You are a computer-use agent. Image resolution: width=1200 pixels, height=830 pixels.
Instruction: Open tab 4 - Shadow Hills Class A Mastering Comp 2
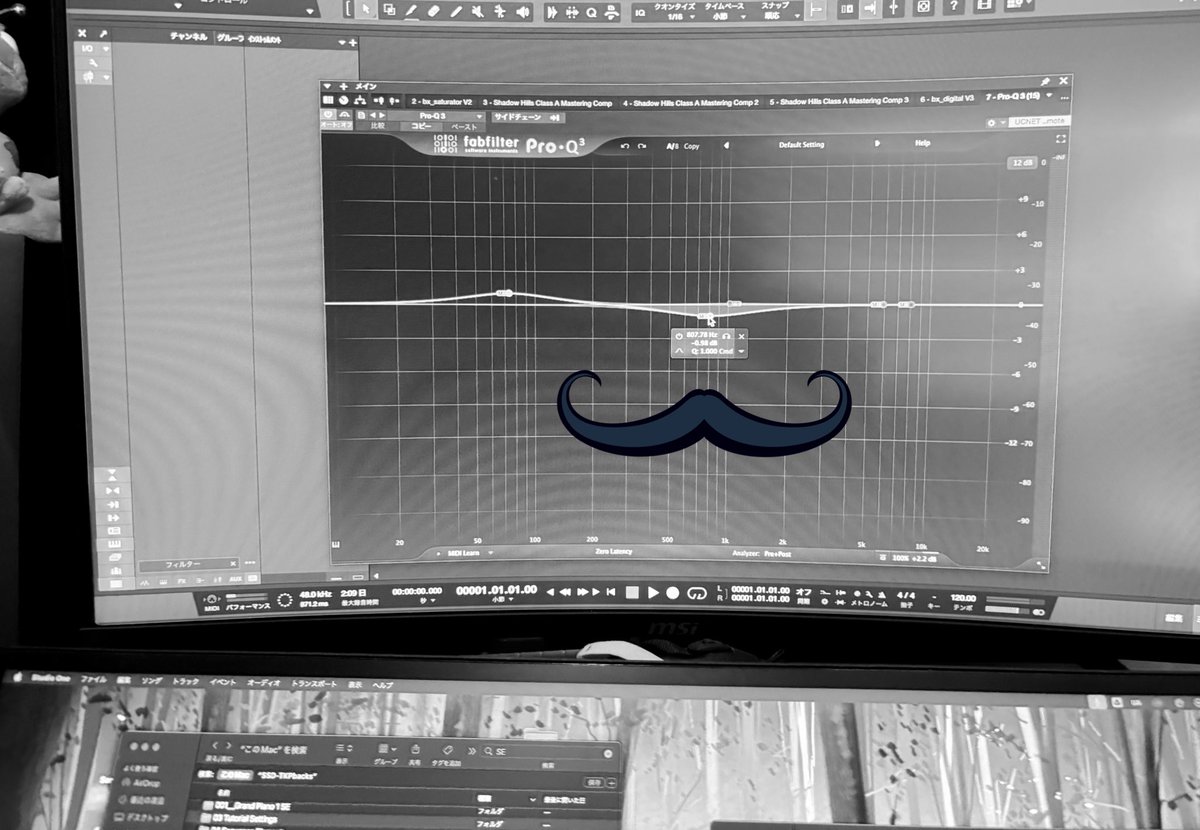[690, 101]
